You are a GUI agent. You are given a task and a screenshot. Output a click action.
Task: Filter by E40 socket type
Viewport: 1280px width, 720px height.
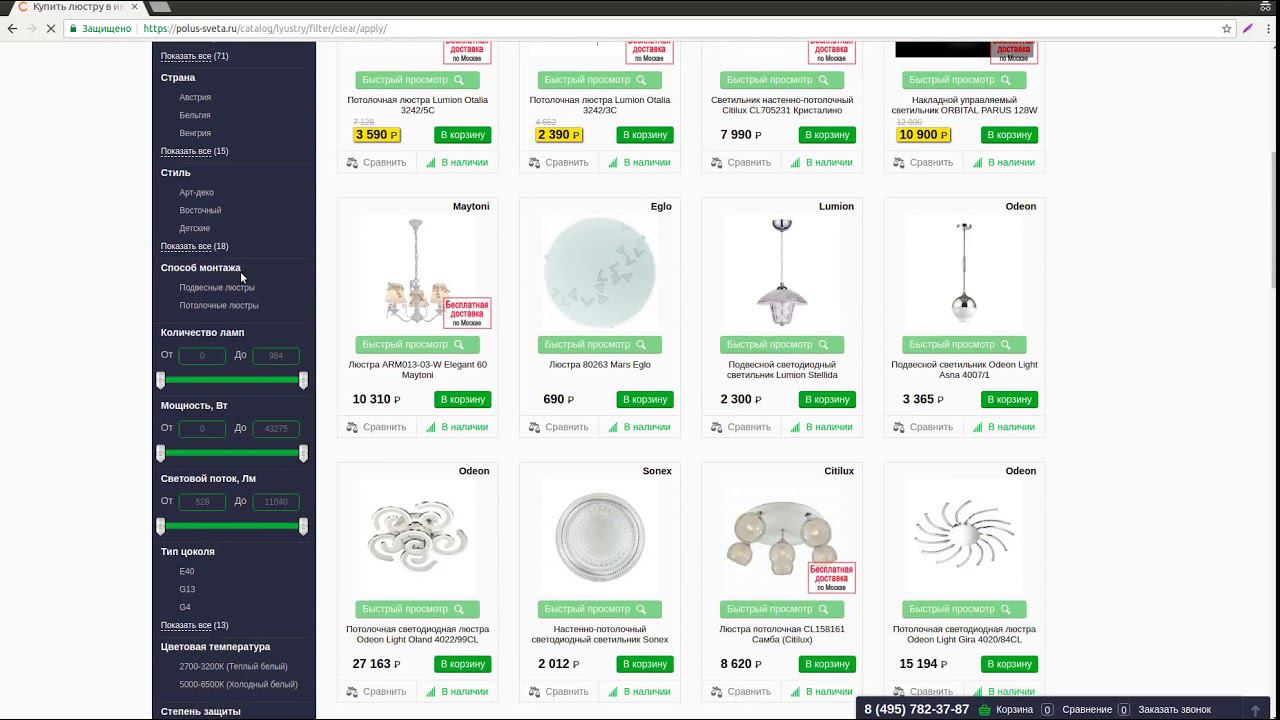(187, 571)
